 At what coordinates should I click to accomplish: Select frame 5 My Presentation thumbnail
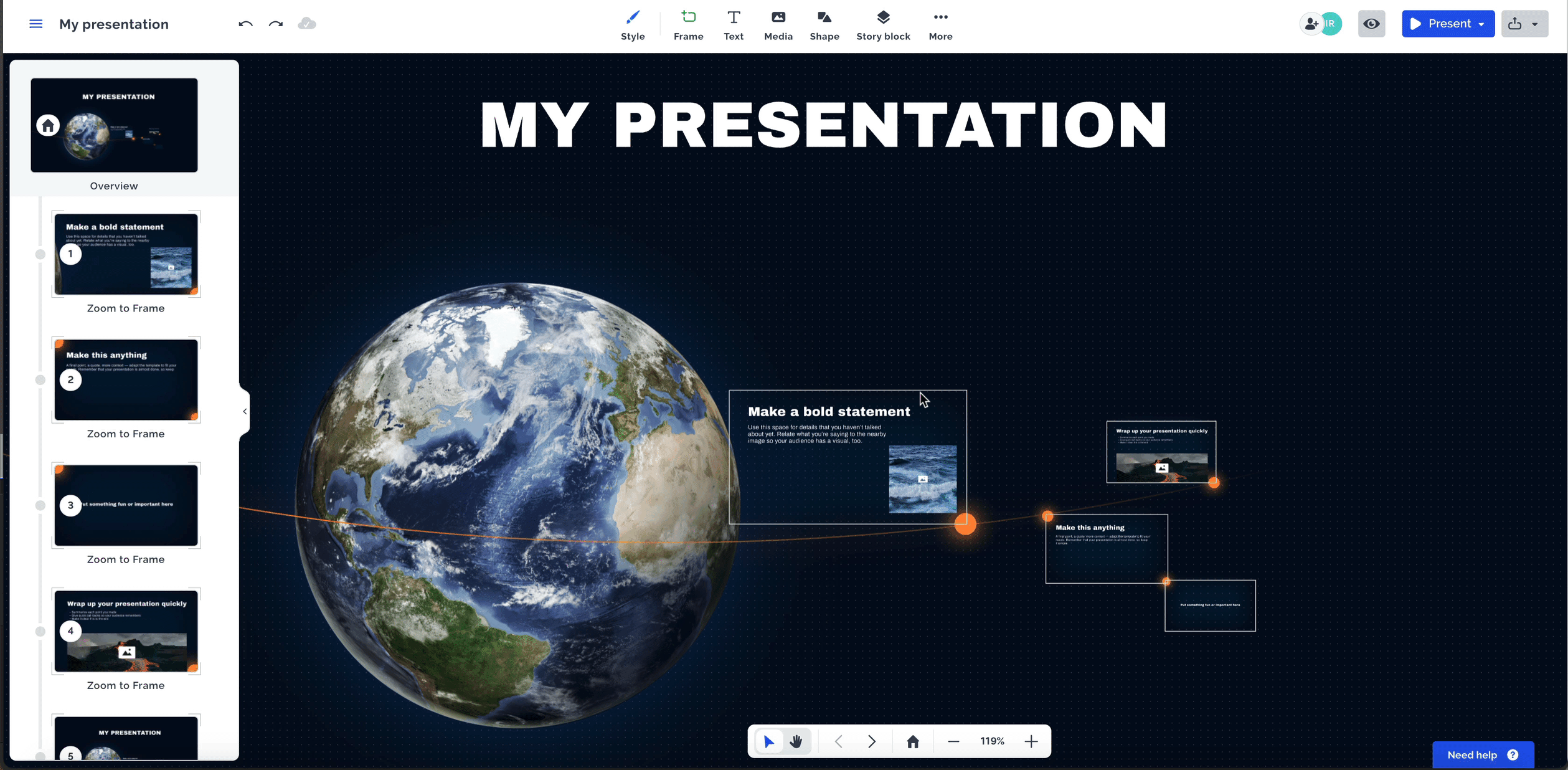pyautogui.click(x=126, y=738)
